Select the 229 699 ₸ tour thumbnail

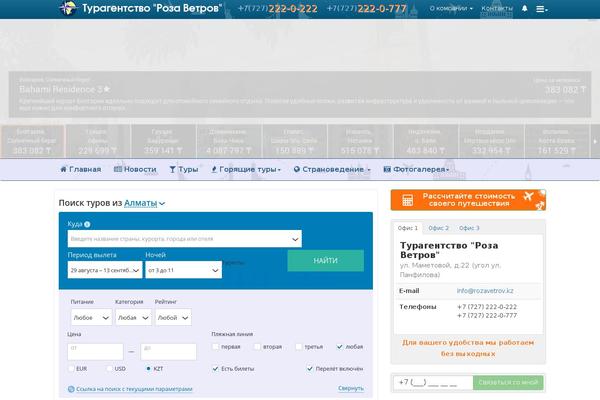point(98,141)
